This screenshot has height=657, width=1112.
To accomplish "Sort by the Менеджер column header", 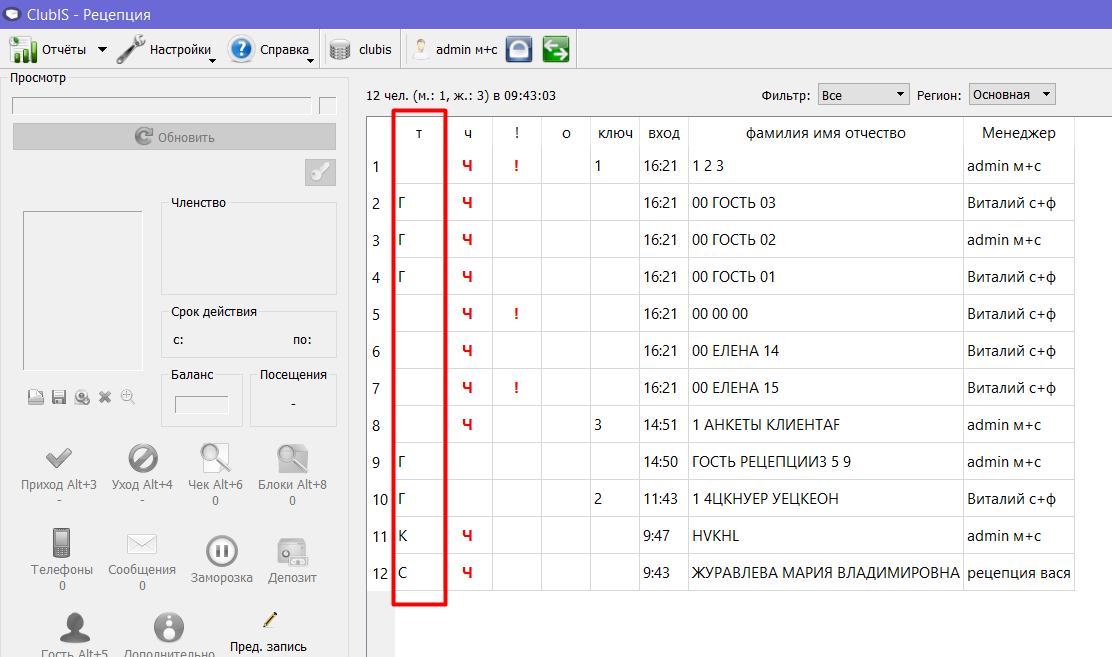I will [x=1018, y=133].
